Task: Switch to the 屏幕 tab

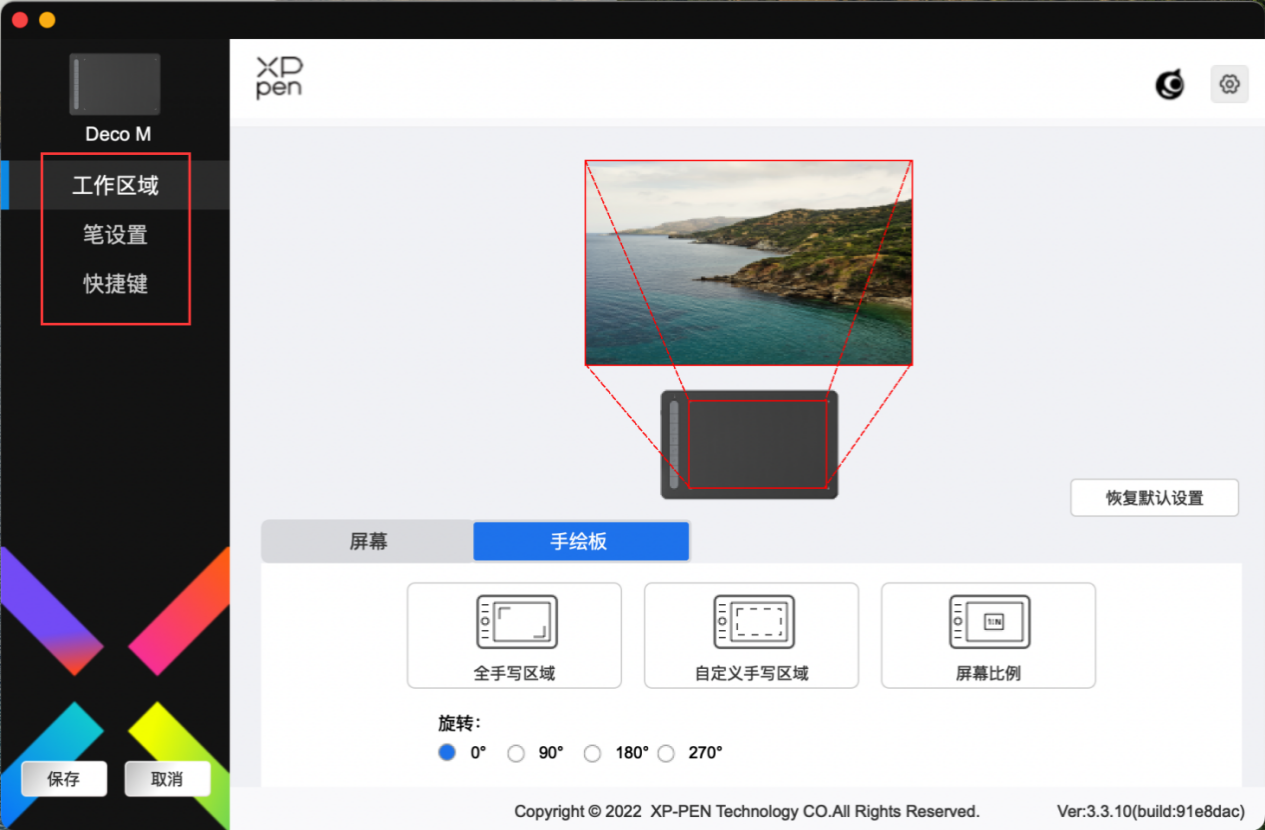Action: pos(368,541)
